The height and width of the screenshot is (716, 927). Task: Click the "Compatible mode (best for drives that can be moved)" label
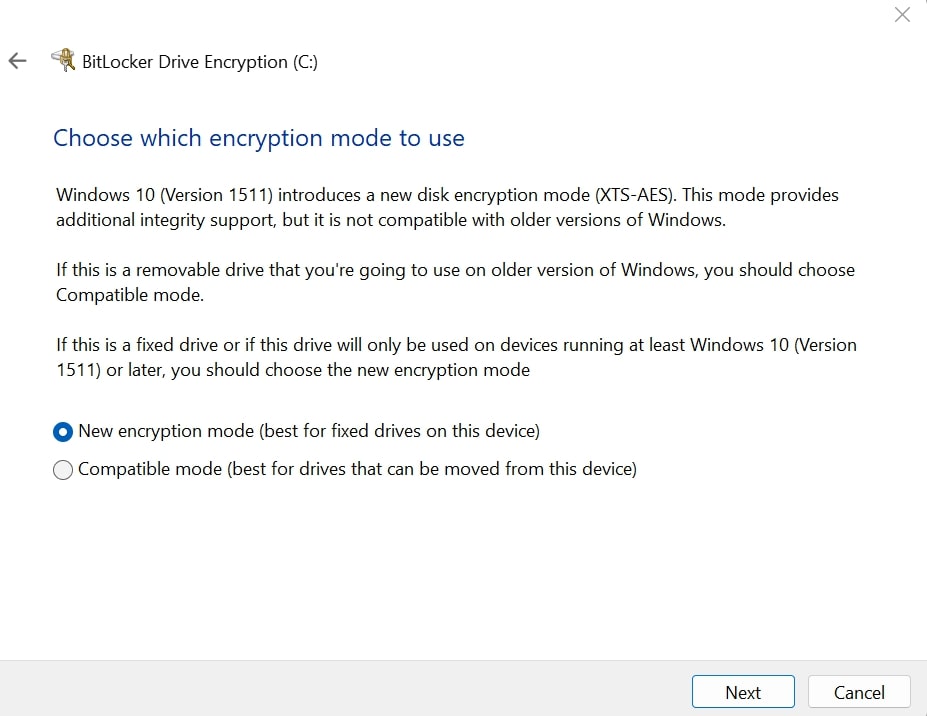(x=357, y=468)
